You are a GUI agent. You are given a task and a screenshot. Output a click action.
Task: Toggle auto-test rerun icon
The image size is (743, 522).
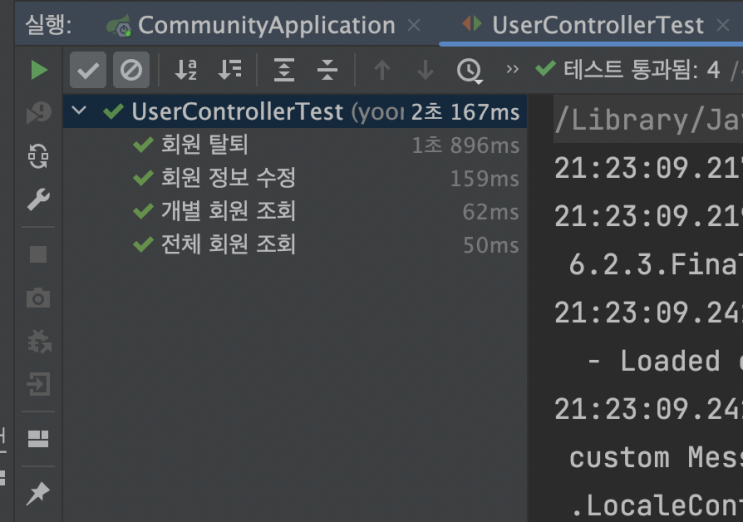[38, 156]
